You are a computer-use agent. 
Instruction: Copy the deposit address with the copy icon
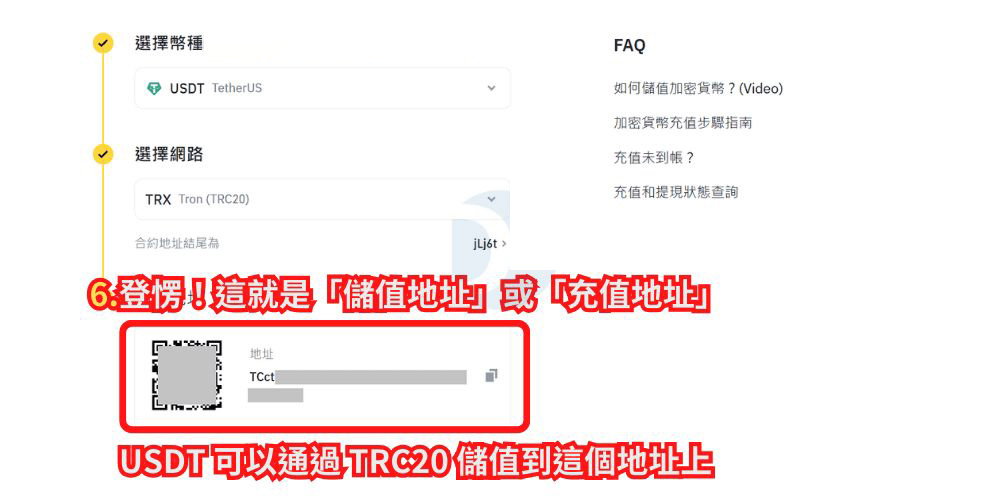(x=491, y=376)
